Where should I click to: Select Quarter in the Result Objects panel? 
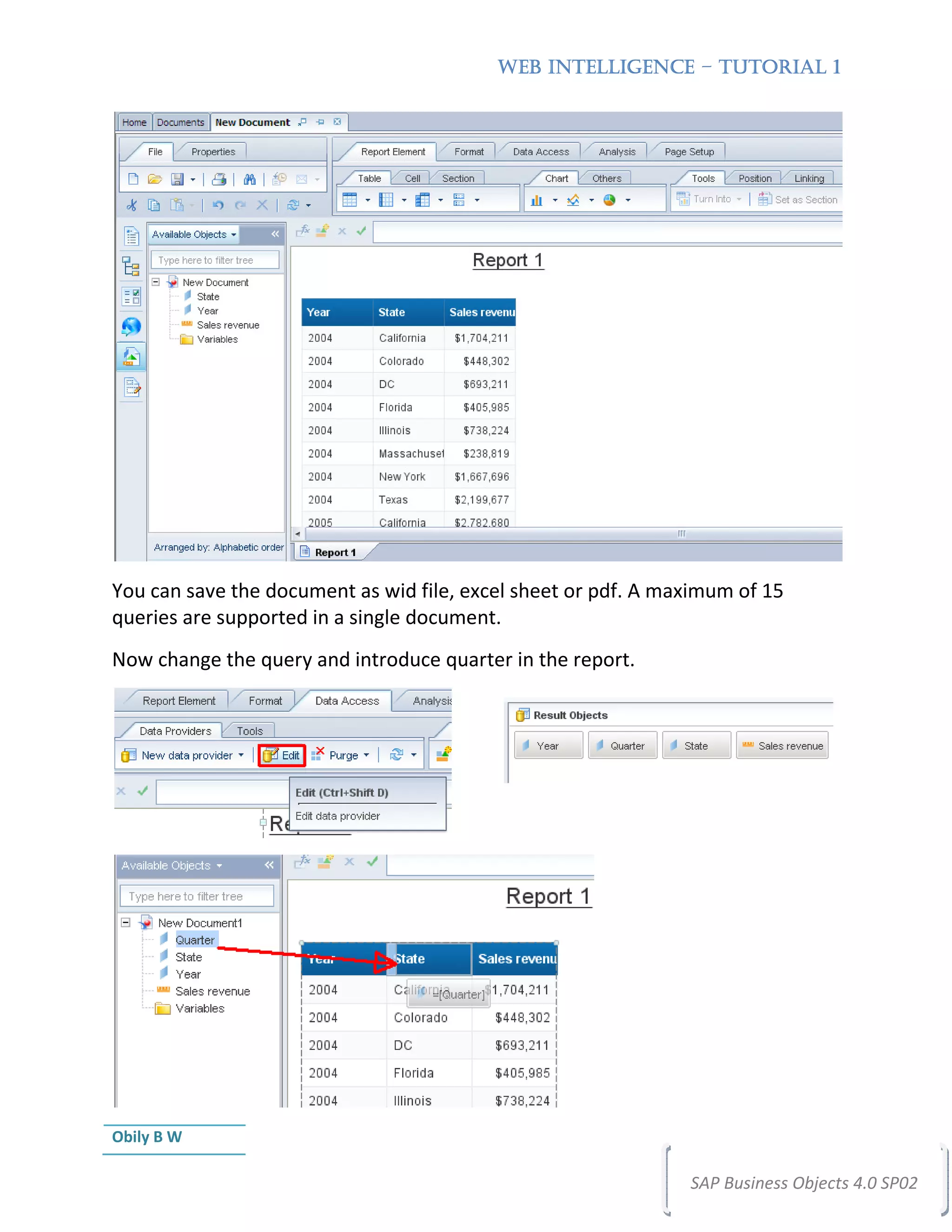[x=622, y=746]
